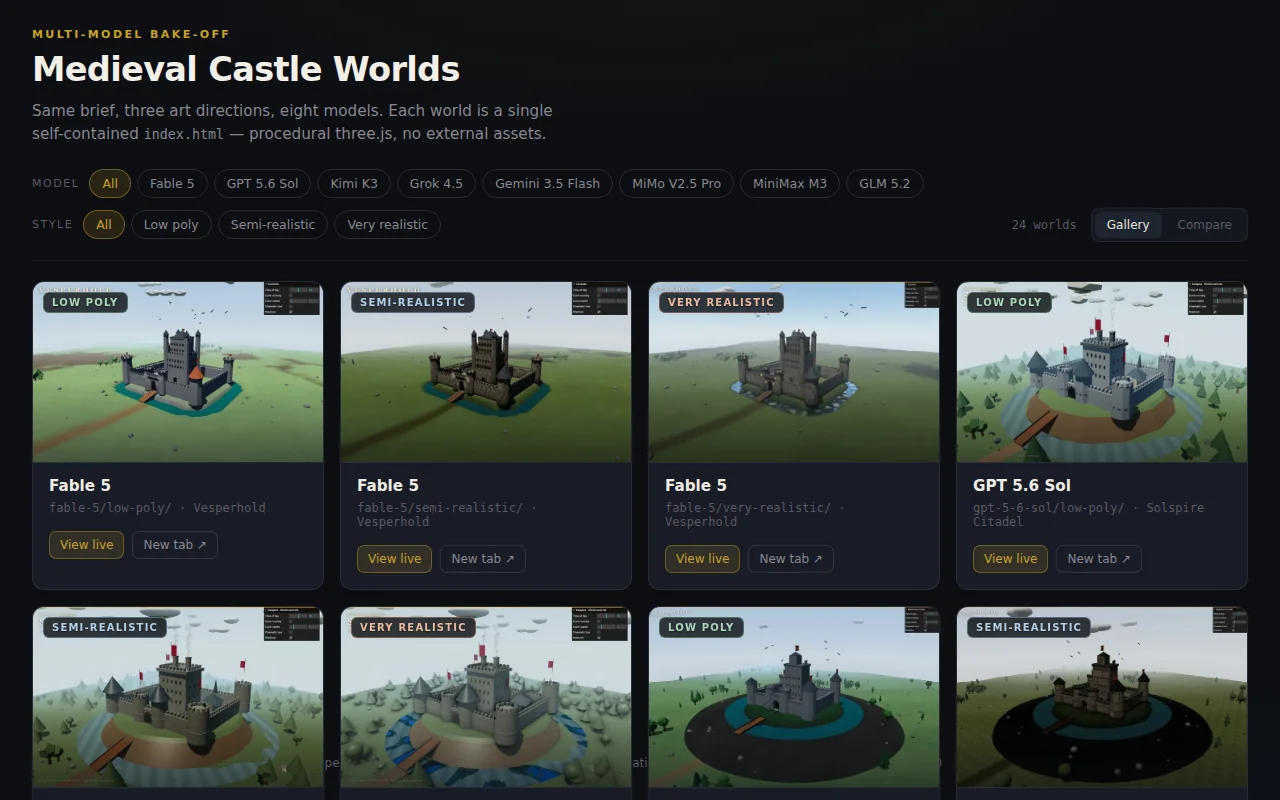
Task: Filter models by Gemini 3.5 Flash
Action: click(x=547, y=183)
